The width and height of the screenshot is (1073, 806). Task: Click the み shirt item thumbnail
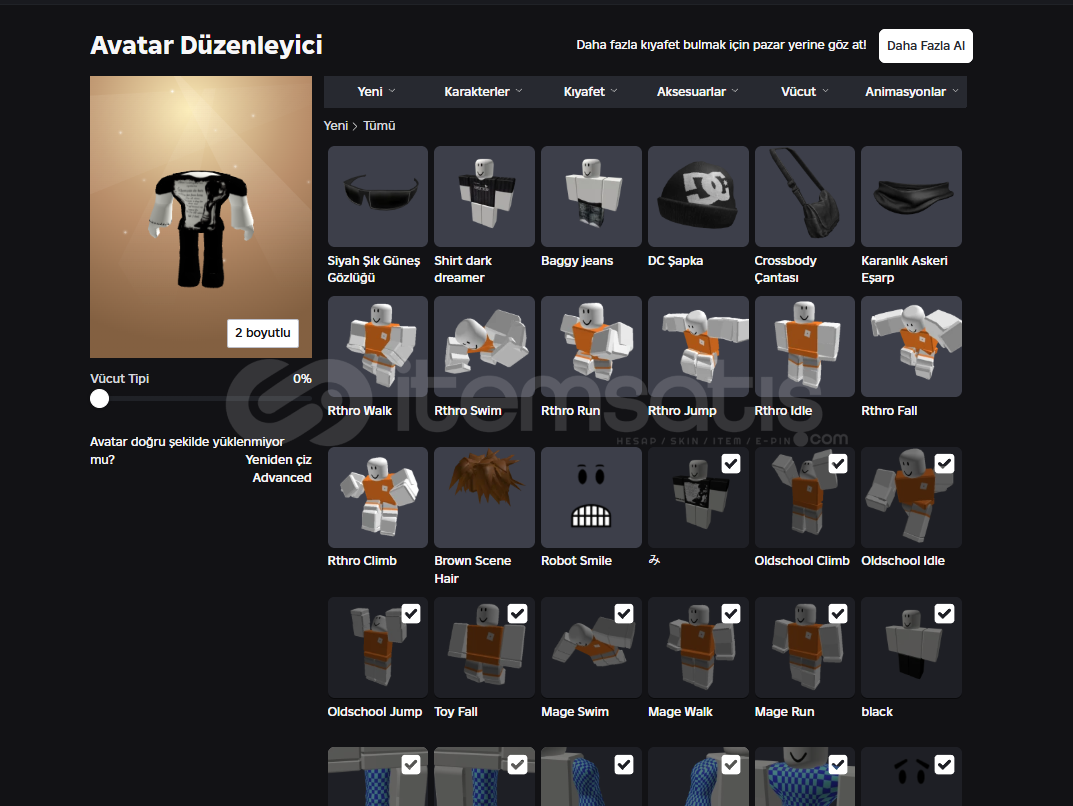click(x=698, y=497)
